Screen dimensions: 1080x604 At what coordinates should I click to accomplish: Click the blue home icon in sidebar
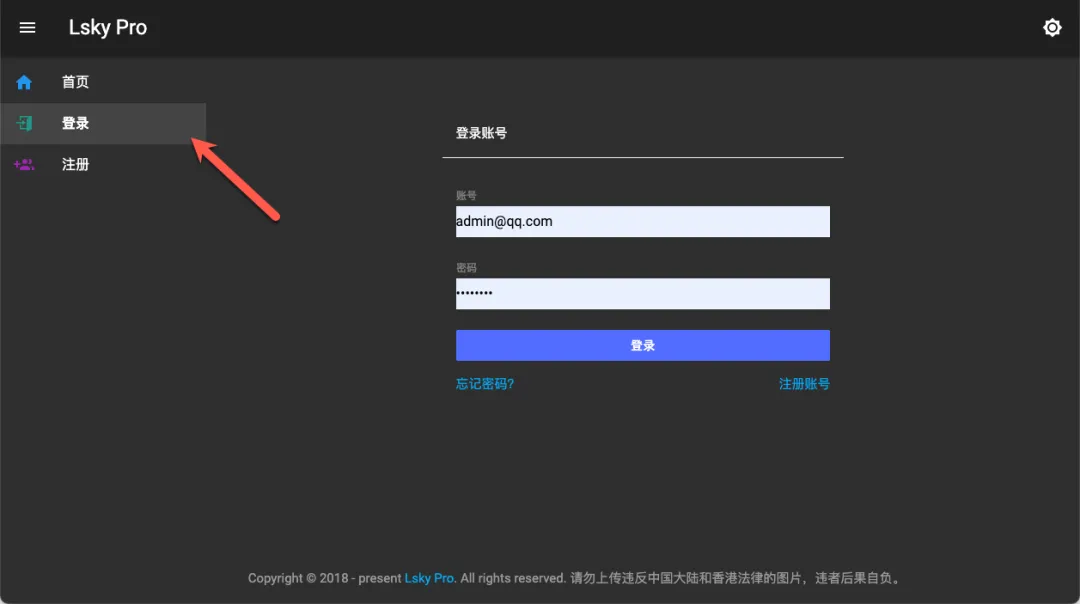click(x=24, y=82)
